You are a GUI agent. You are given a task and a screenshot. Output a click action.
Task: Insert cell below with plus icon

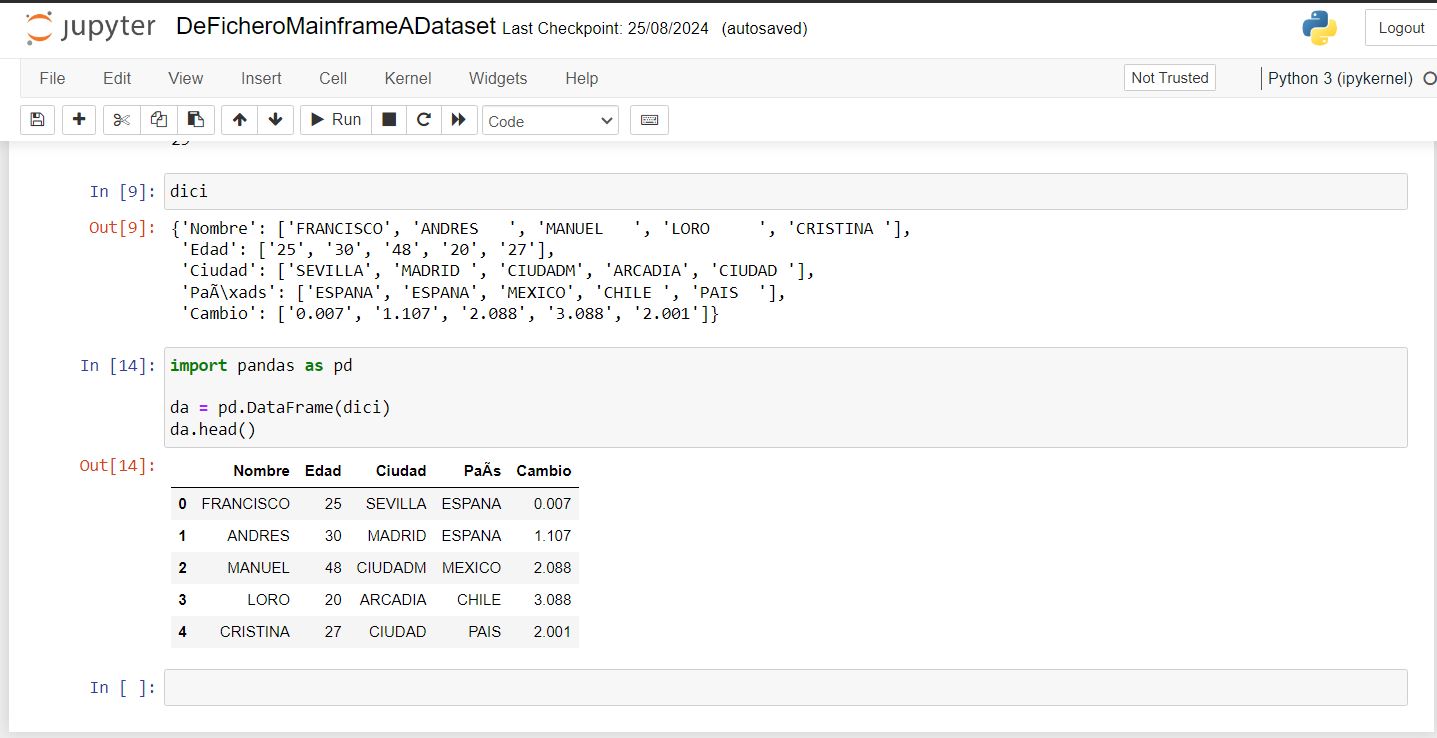pyautogui.click(x=79, y=120)
